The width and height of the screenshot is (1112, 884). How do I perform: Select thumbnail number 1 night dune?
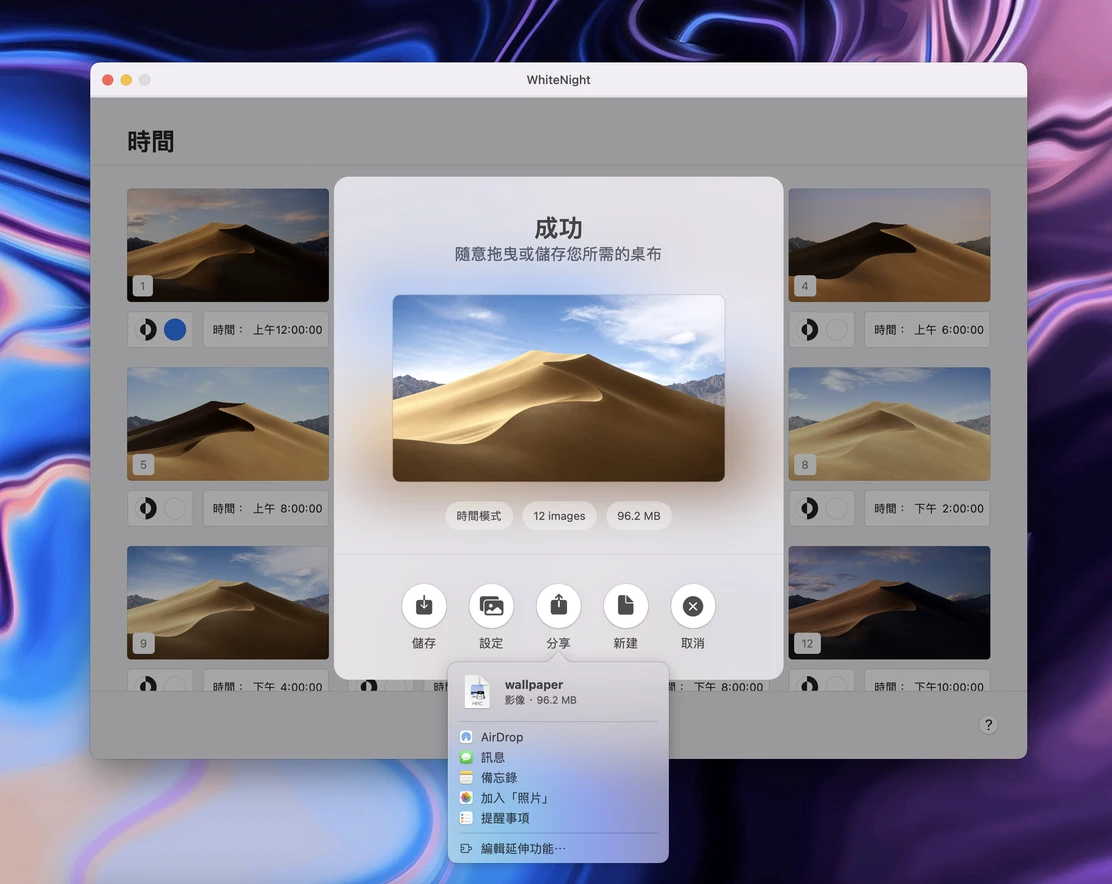click(228, 245)
